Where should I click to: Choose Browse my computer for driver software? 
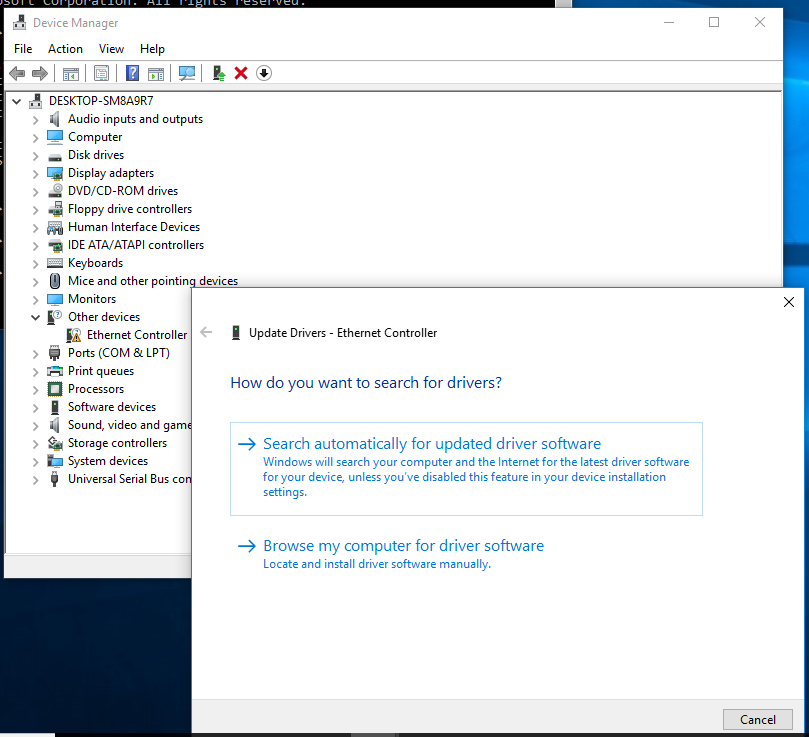[403, 546]
